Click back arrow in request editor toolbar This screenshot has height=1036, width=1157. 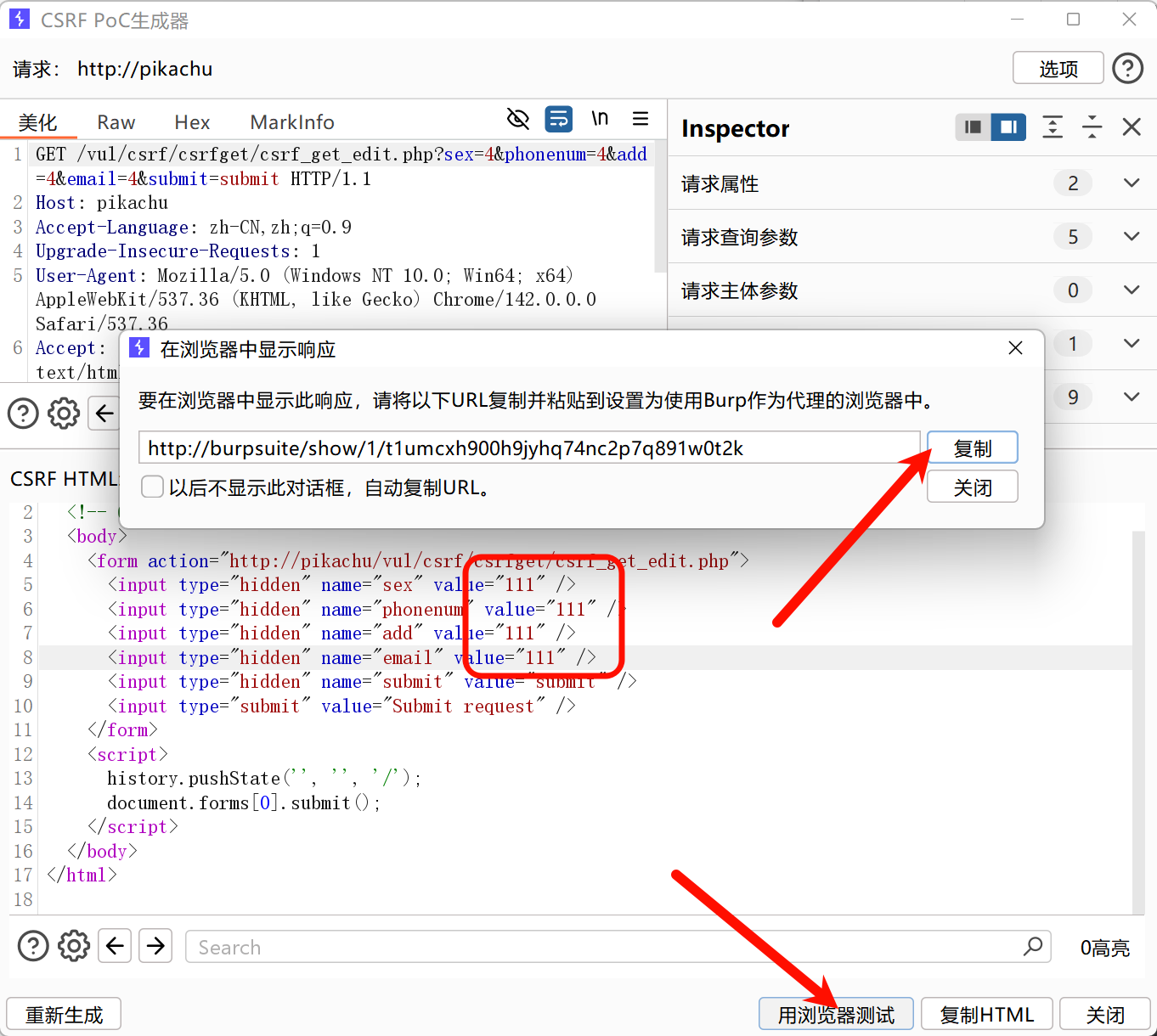click(104, 414)
